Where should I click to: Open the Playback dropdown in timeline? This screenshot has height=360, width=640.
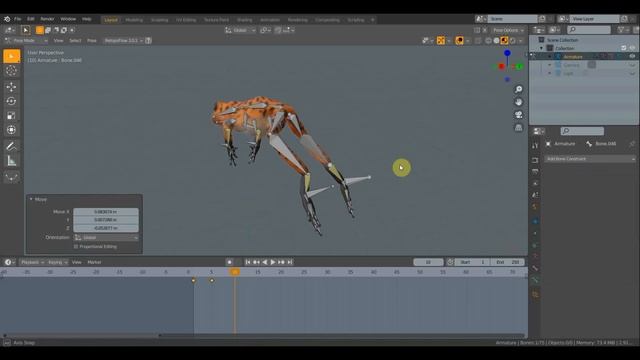[33, 262]
